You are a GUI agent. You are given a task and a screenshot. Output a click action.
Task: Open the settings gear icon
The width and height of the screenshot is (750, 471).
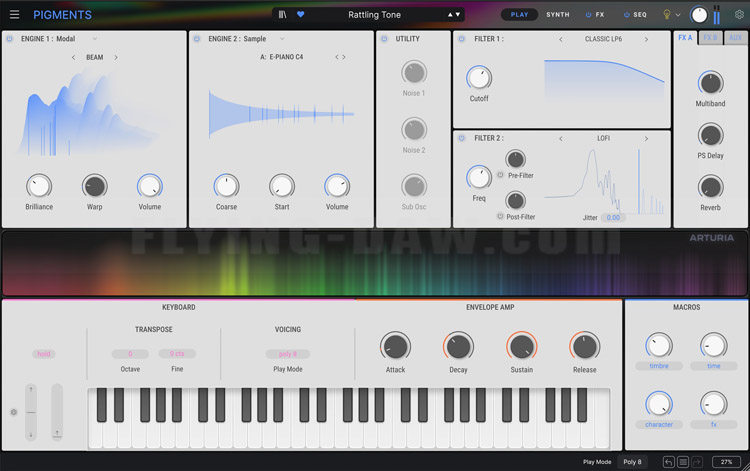[739, 14]
